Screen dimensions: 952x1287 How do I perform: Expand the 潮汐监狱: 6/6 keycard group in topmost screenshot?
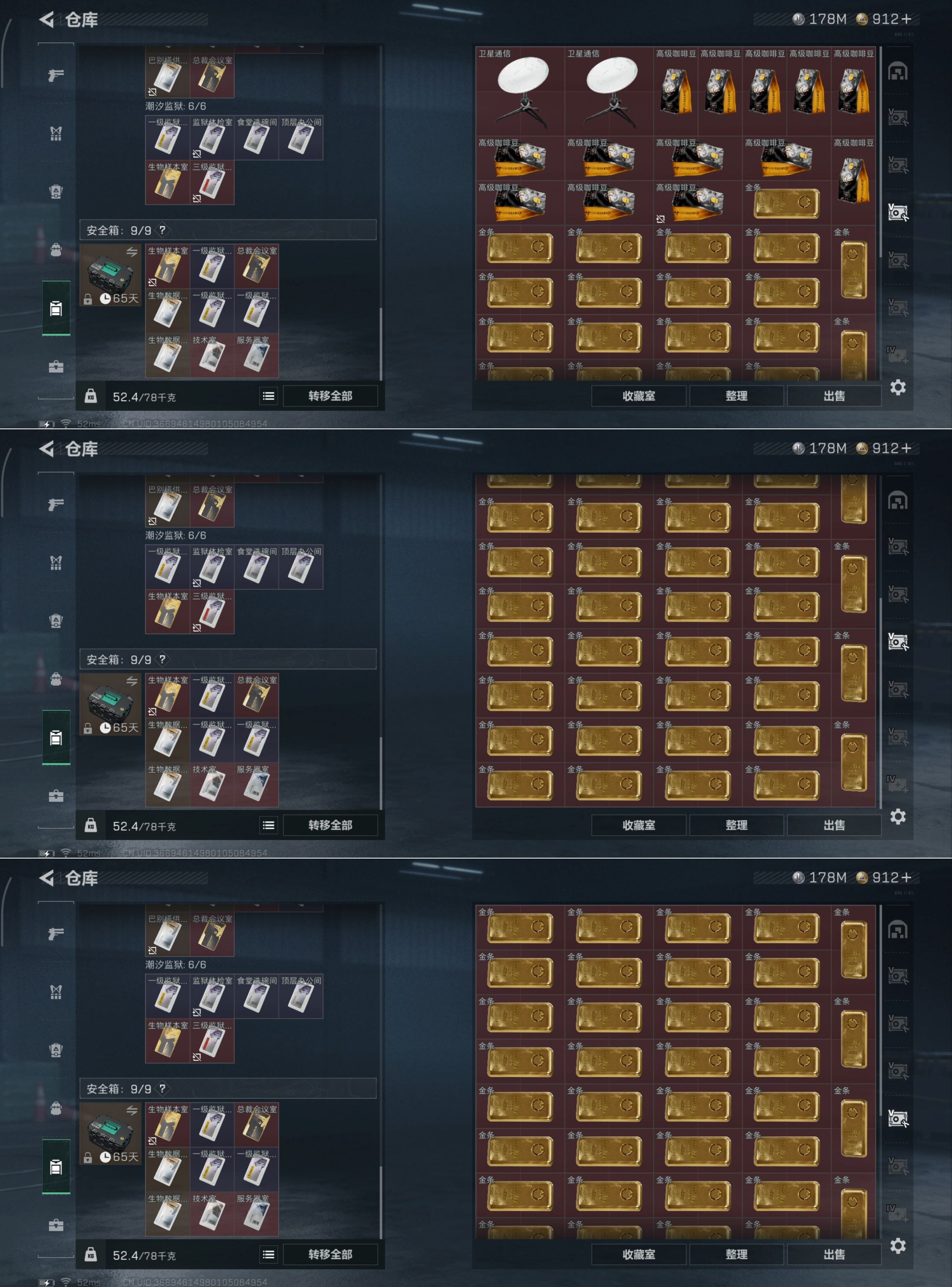pos(176,106)
